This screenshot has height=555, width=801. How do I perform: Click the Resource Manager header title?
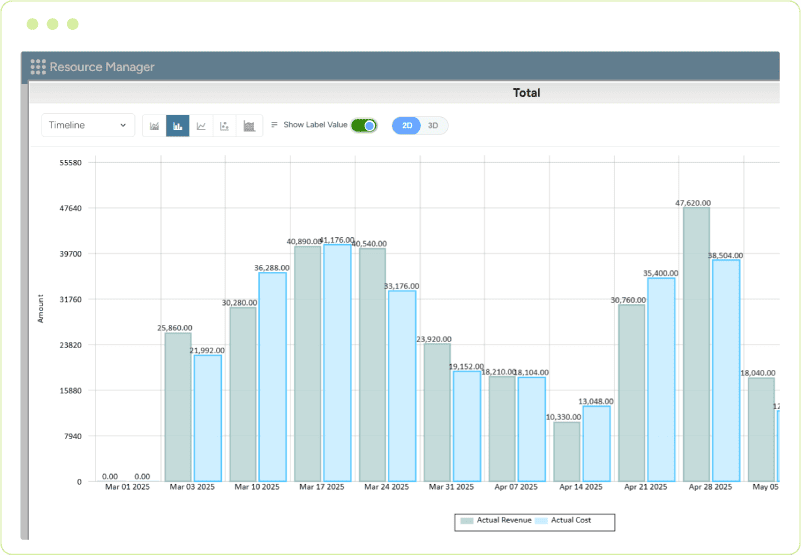pyautogui.click(x=102, y=67)
